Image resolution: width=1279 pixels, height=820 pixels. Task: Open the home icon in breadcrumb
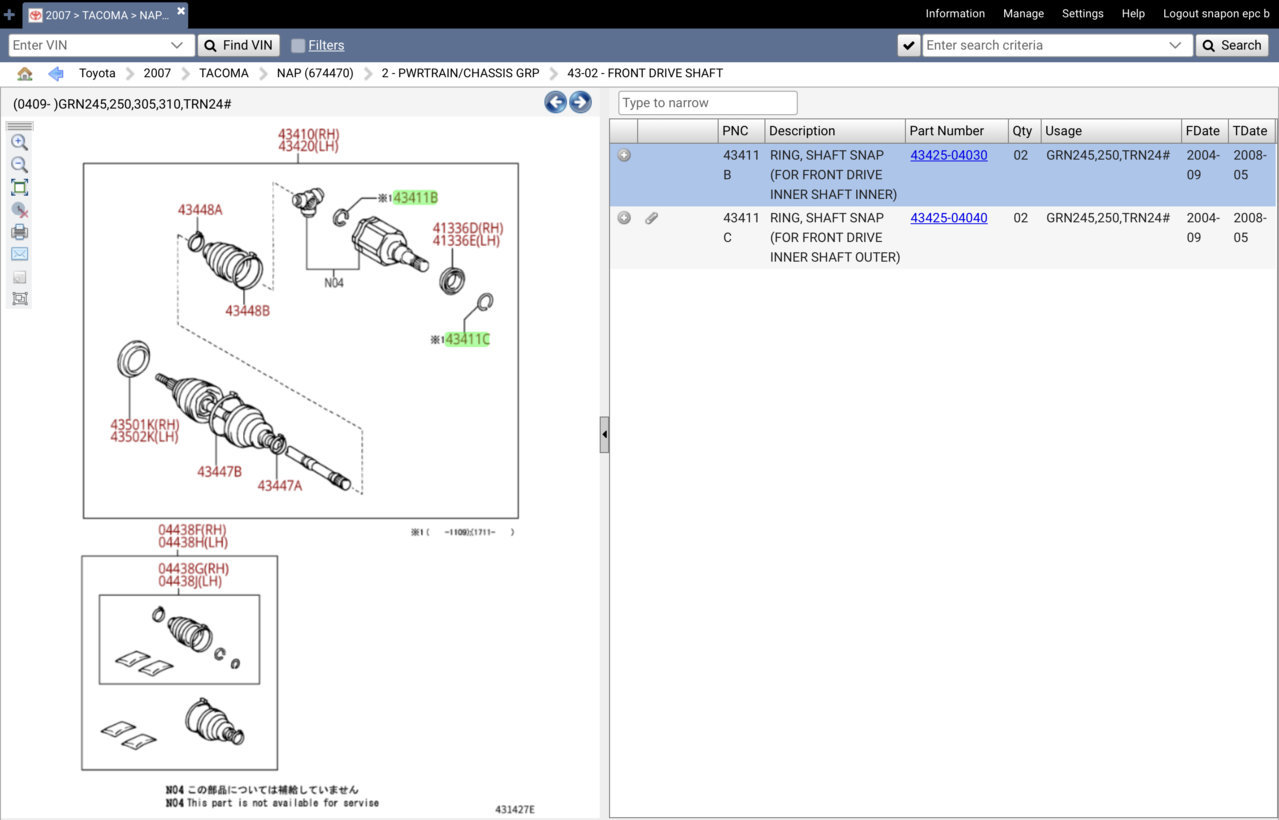25,74
